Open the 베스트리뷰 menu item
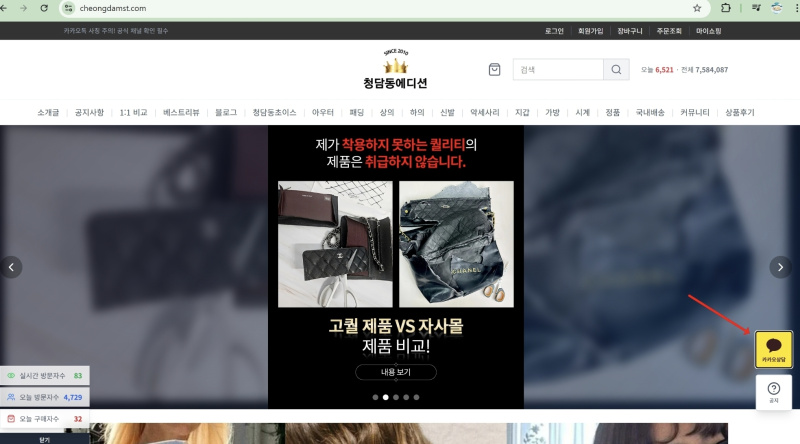 click(183, 113)
